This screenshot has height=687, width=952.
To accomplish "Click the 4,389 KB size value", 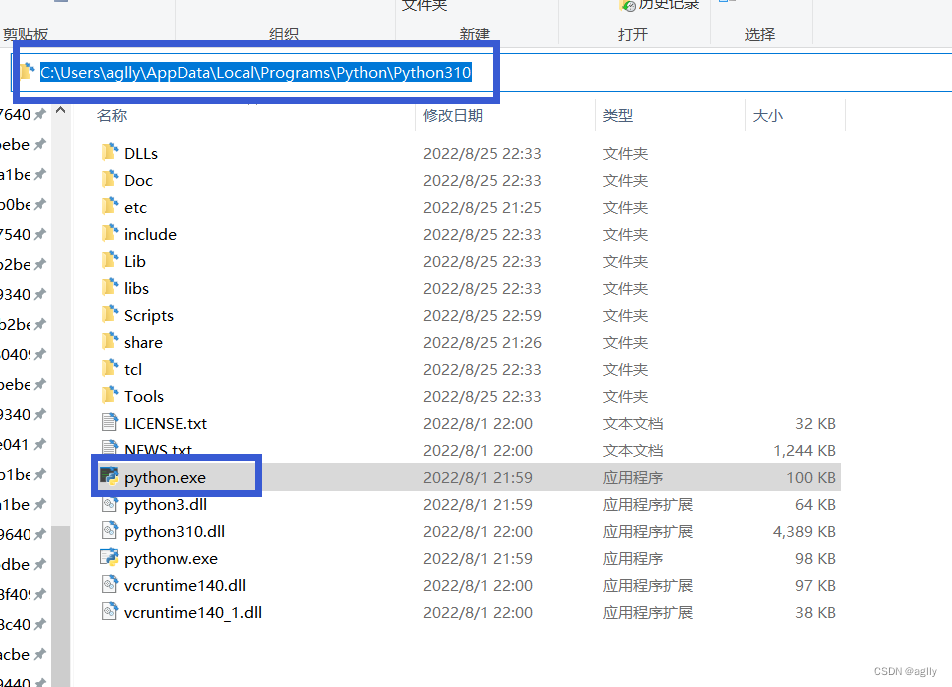I will (804, 532).
